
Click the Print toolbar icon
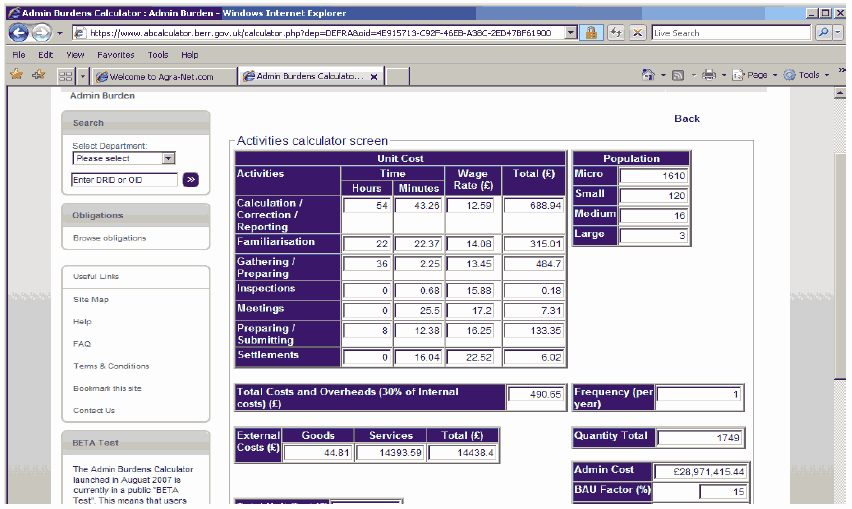[x=709, y=75]
